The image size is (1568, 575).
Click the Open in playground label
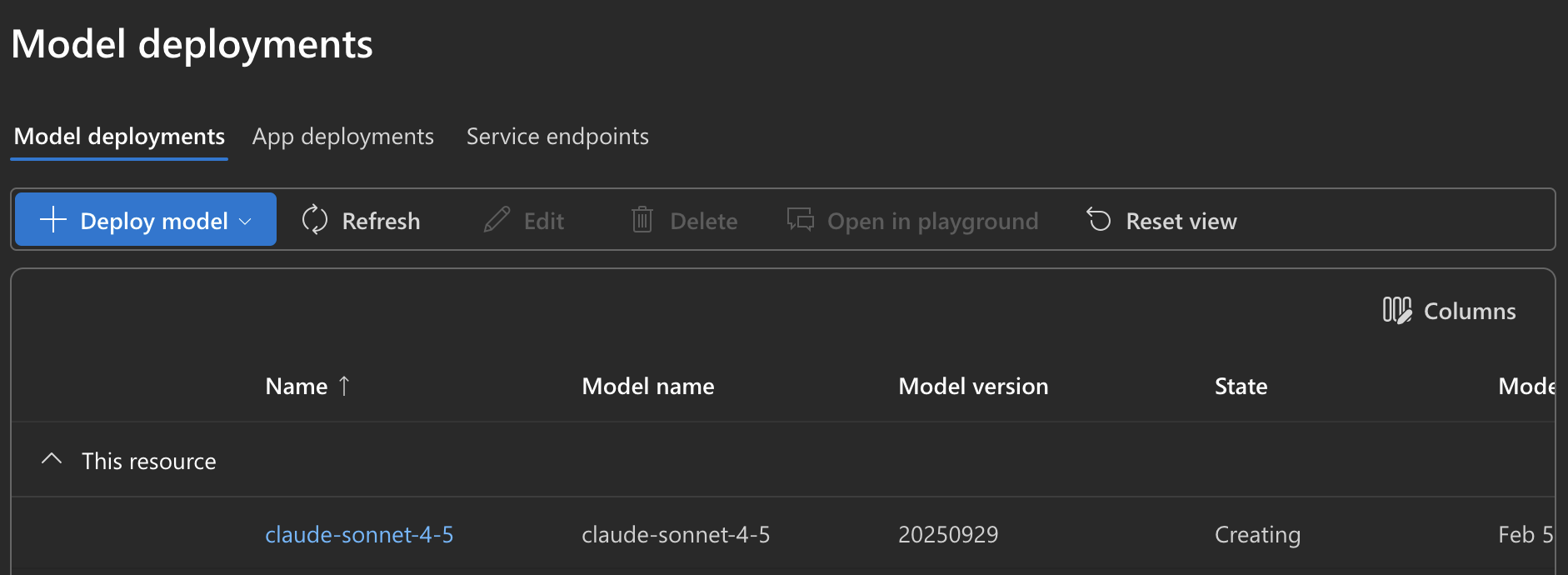click(x=933, y=221)
